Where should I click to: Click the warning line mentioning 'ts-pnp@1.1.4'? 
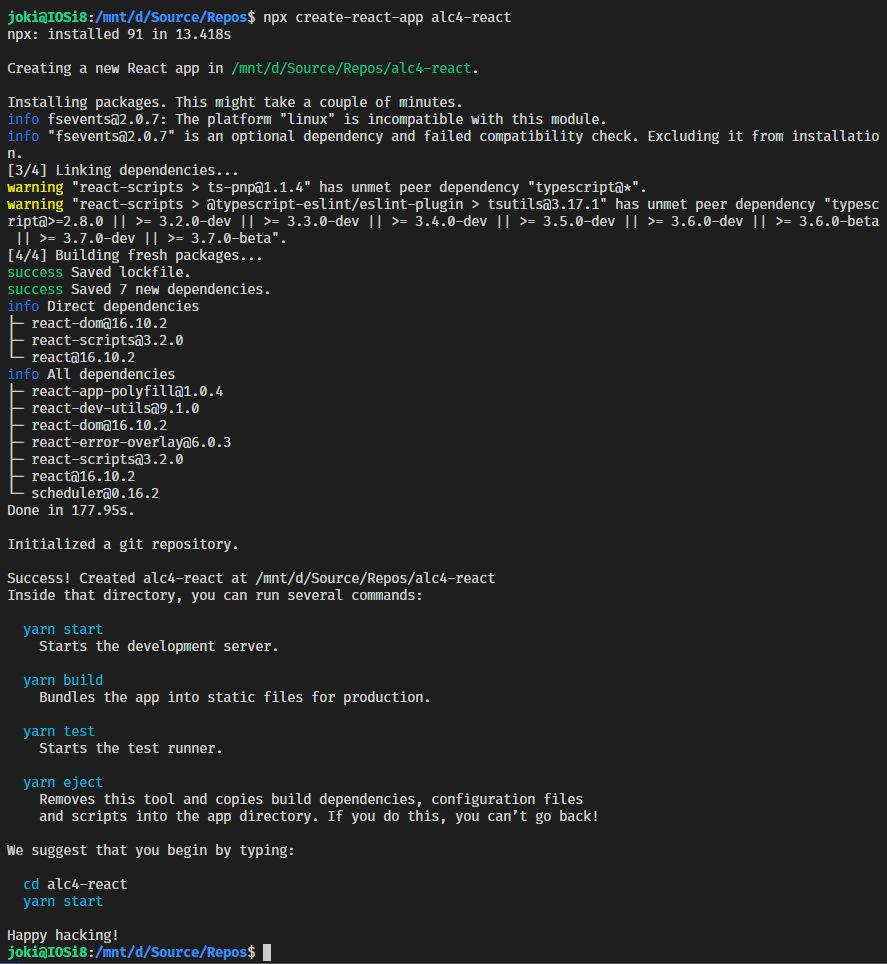(x=327, y=188)
